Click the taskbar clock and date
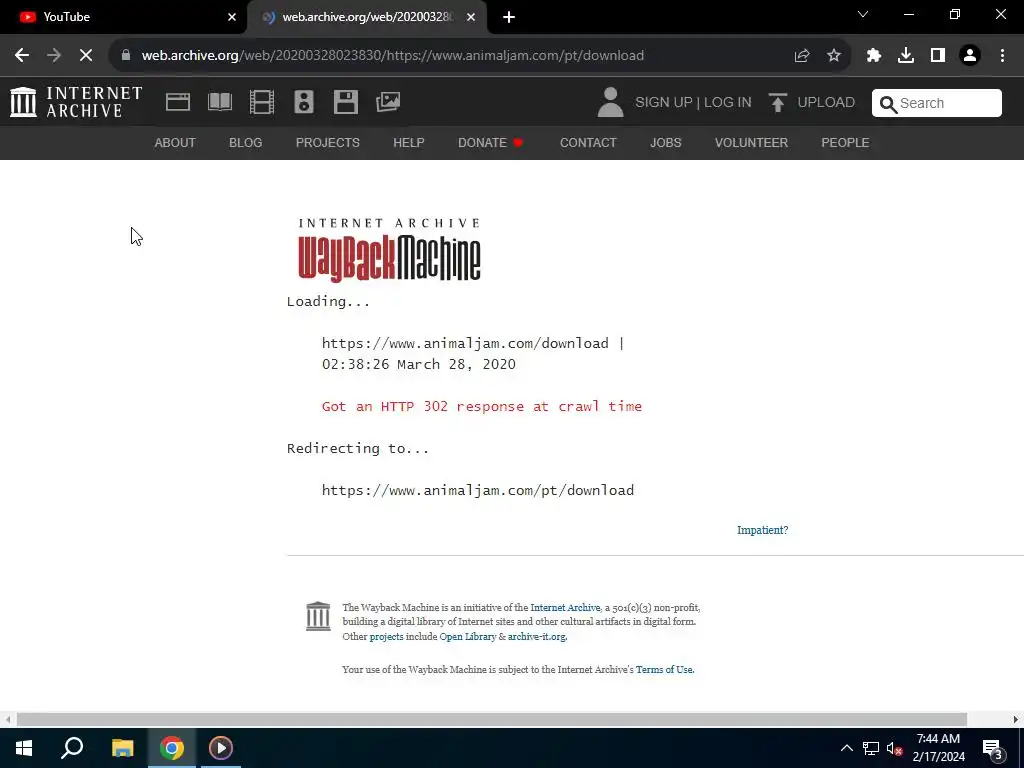The image size is (1024, 768). (x=938, y=748)
